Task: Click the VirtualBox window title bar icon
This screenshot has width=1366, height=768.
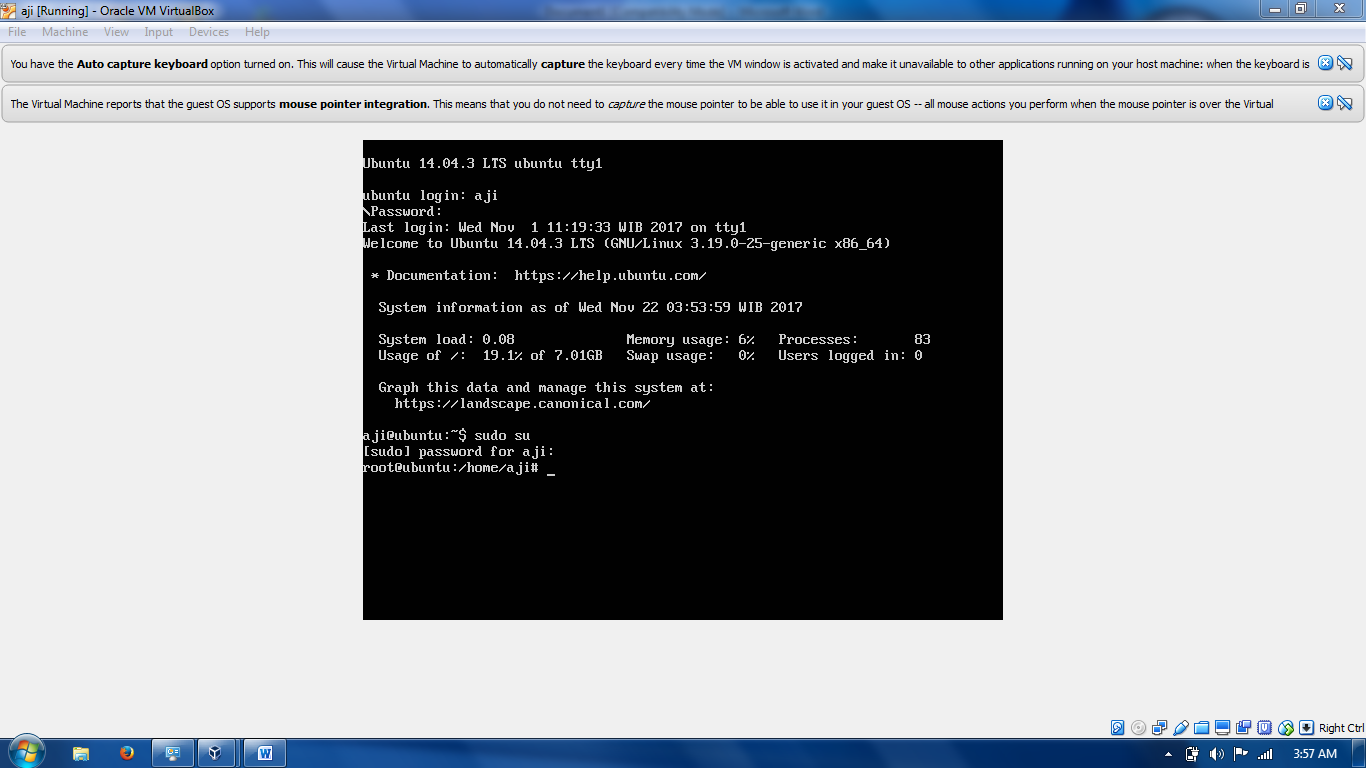Action: (9, 10)
